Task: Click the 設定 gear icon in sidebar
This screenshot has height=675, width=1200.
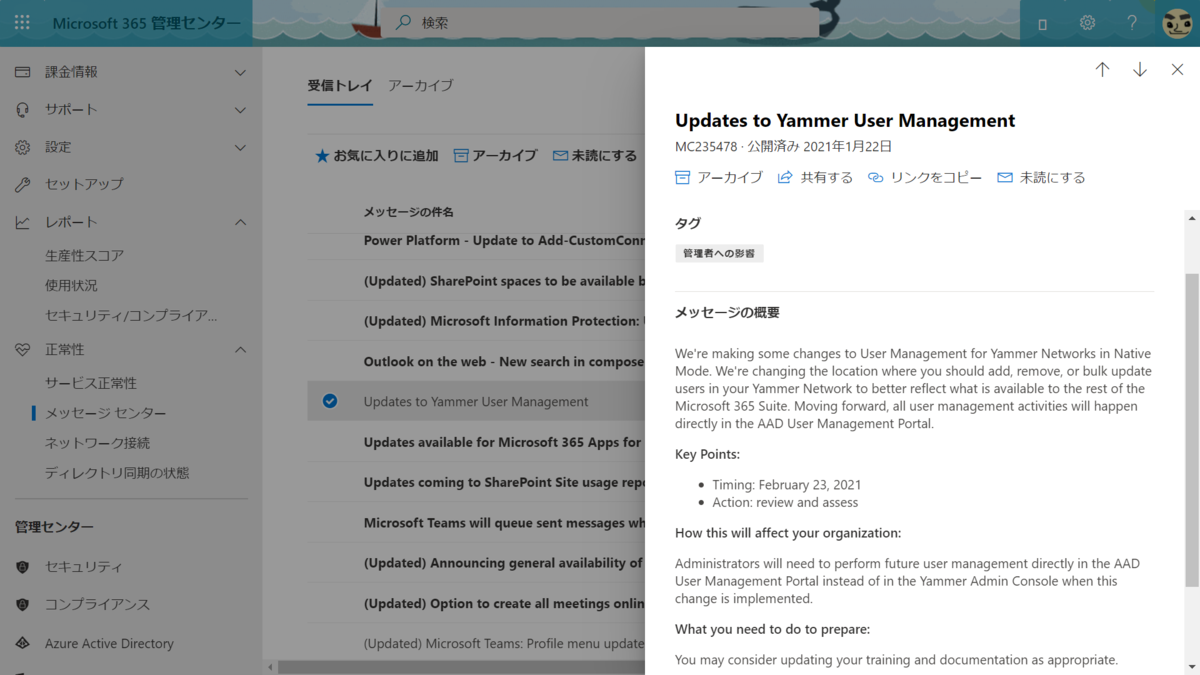Action: [22, 147]
